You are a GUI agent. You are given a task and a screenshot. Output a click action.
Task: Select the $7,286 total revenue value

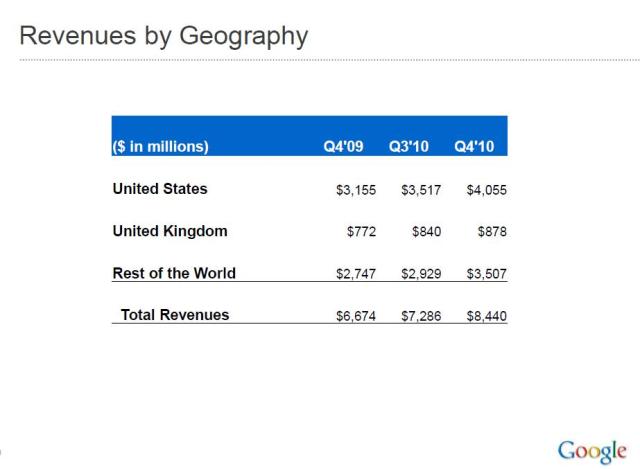421,316
